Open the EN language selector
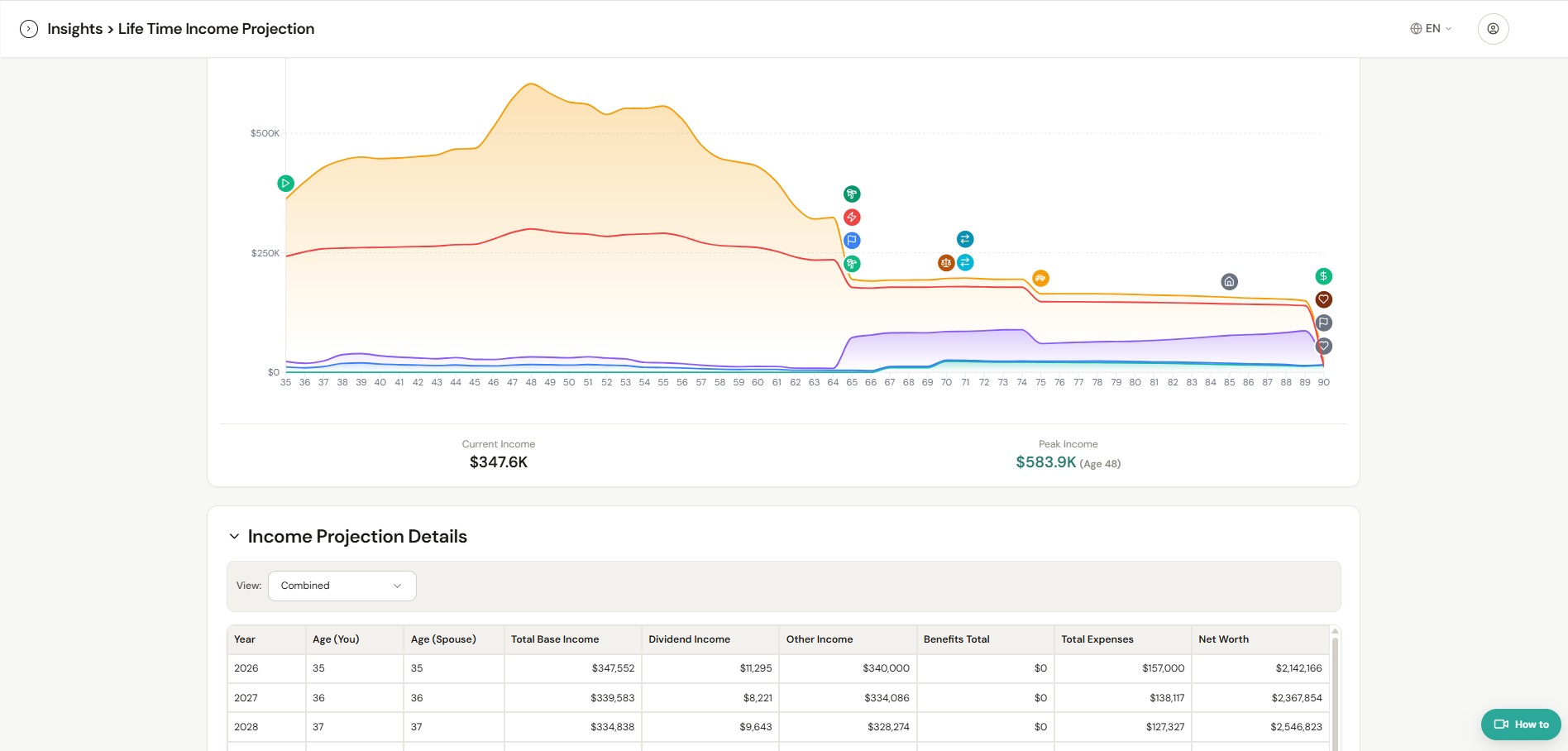The width and height of the screenshot is (1568, 751). point(1432,29)
